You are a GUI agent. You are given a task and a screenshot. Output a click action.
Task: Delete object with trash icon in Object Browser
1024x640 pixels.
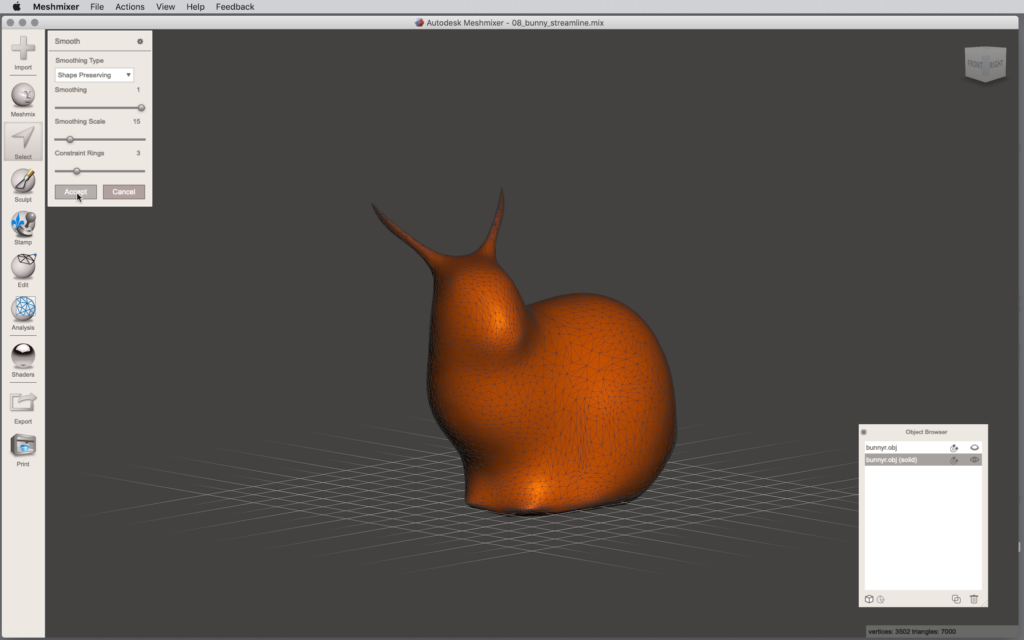pyautogui.click(x=974, y=599)
